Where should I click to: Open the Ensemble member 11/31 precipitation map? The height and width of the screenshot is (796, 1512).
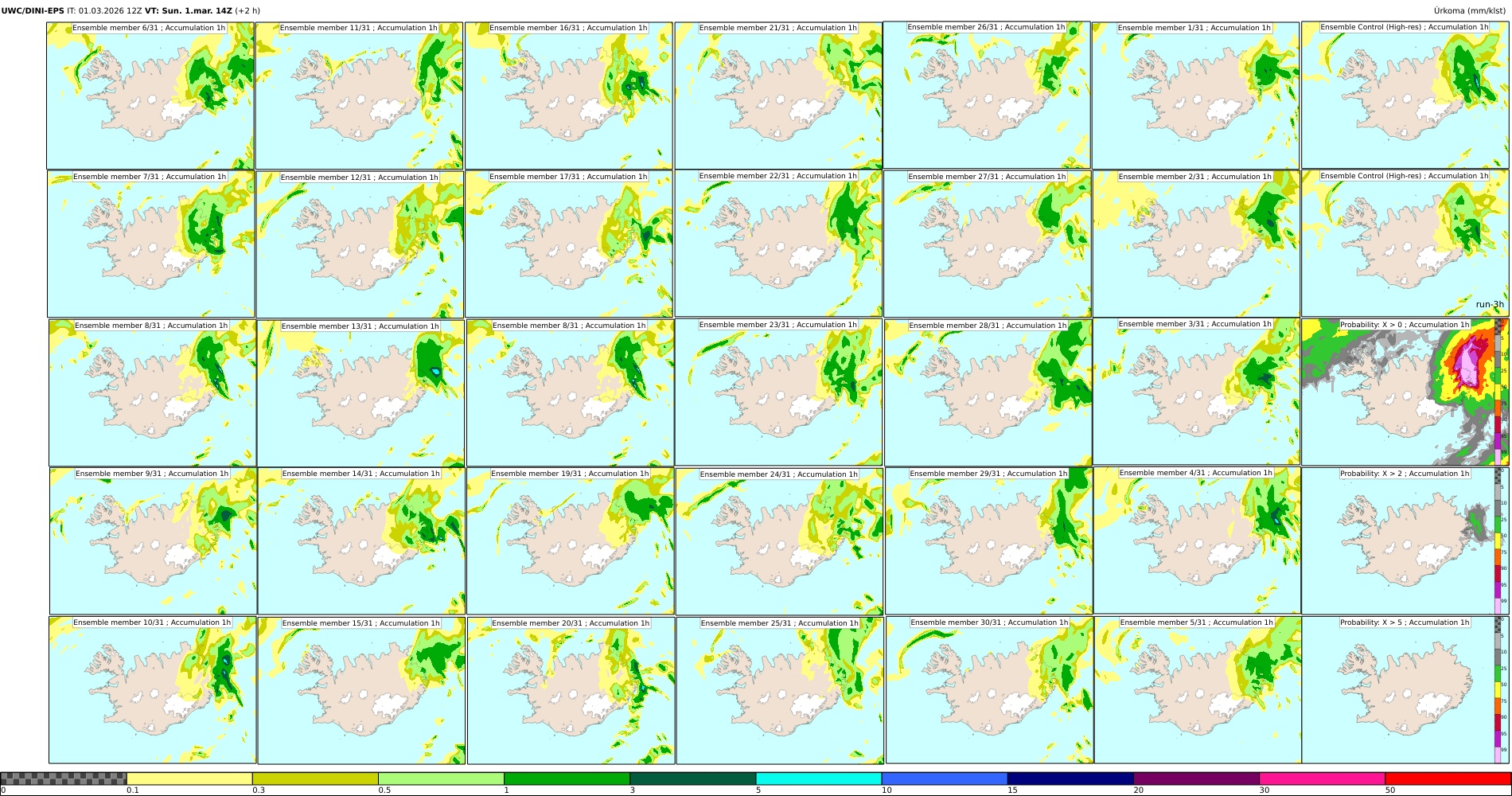click(359, 96)
